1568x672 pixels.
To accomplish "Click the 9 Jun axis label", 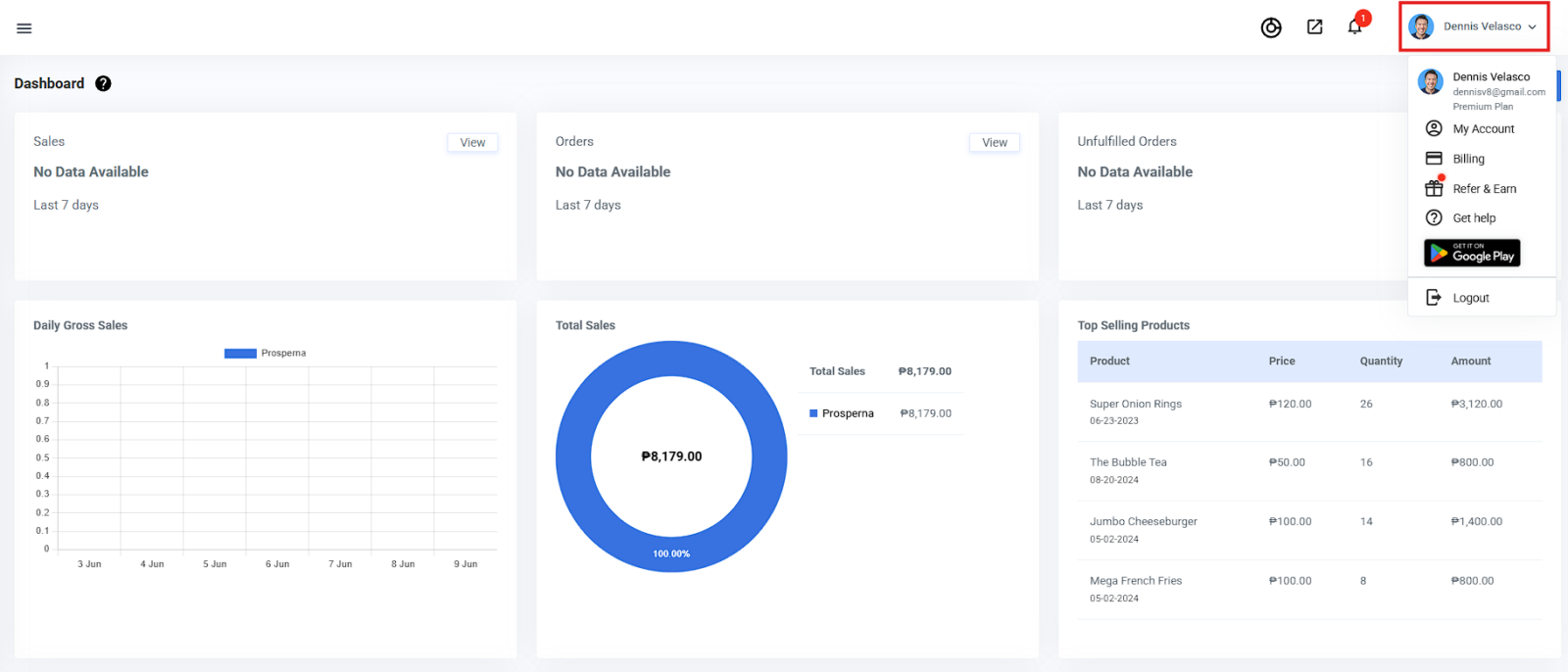I will 465,564.
